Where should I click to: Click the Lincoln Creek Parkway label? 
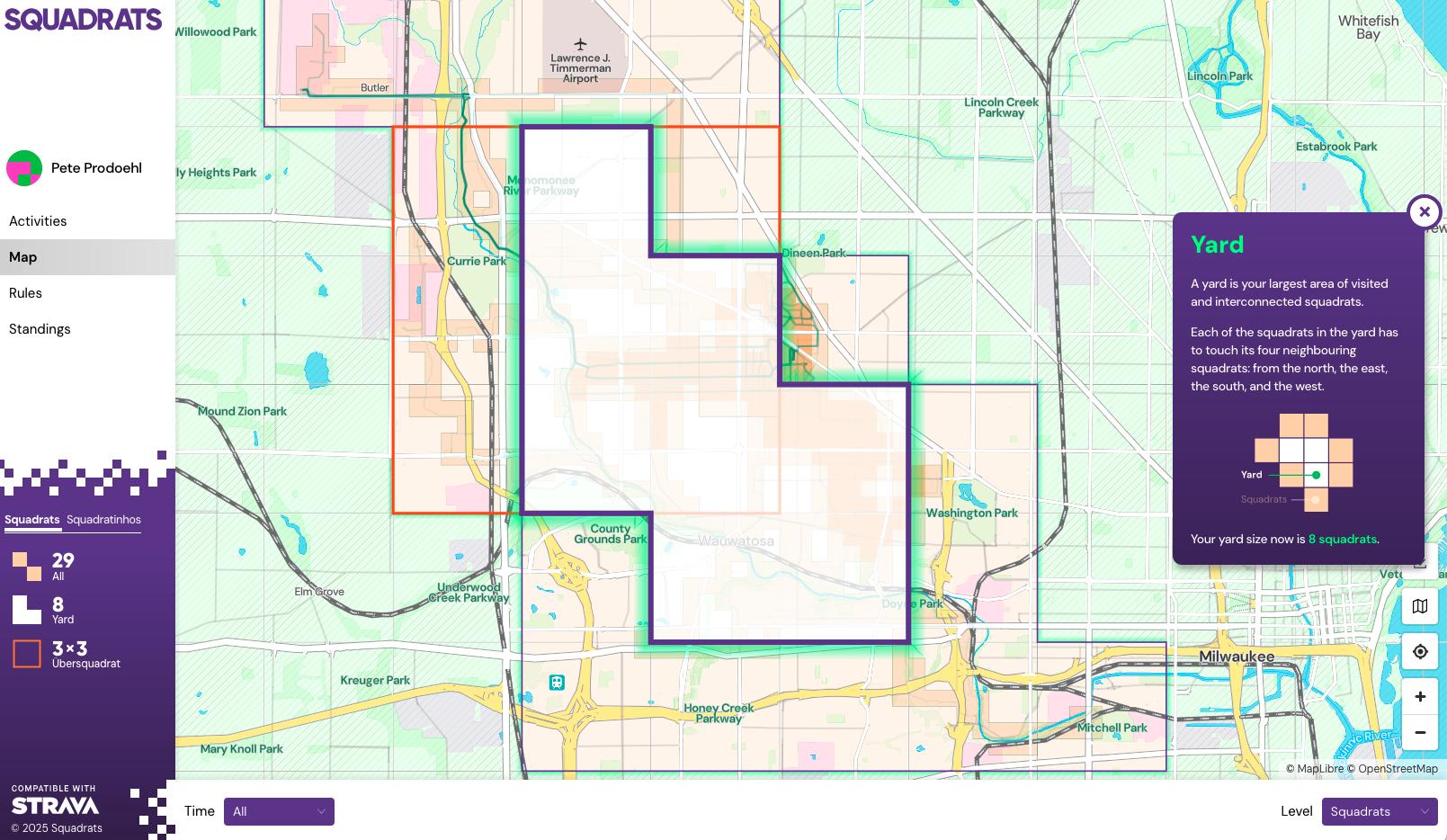(x=1001, y=108)
